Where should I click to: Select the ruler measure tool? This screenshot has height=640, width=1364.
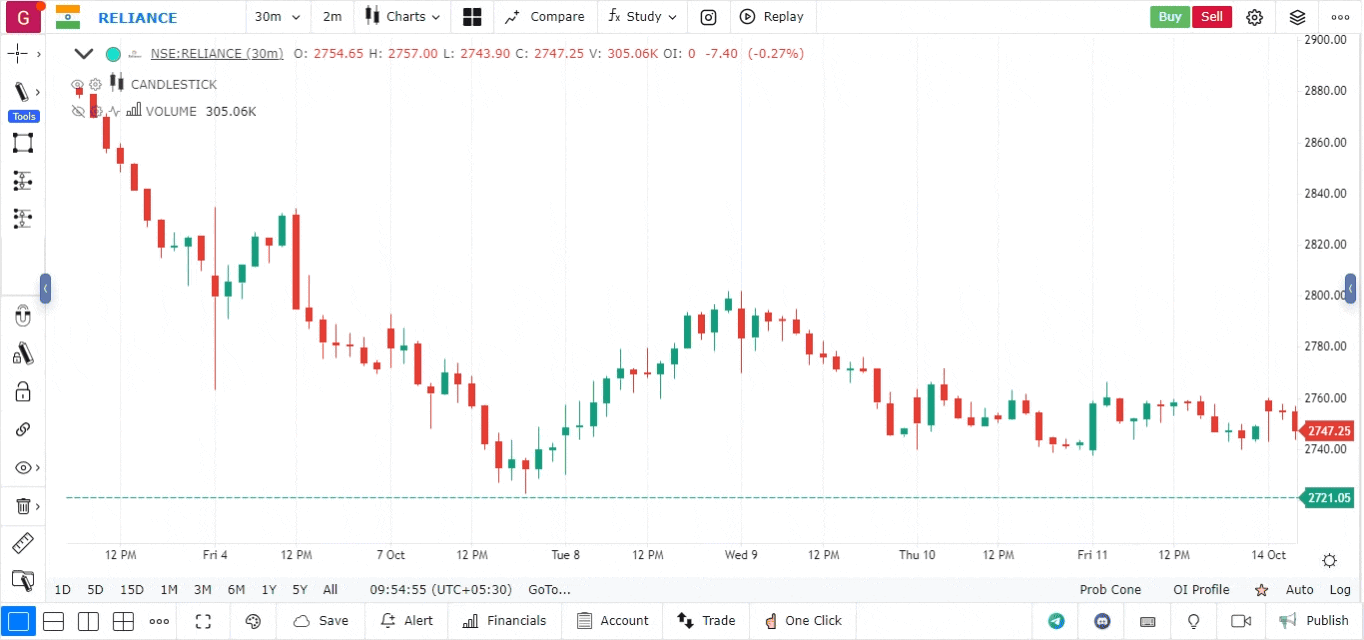point(22,544)
